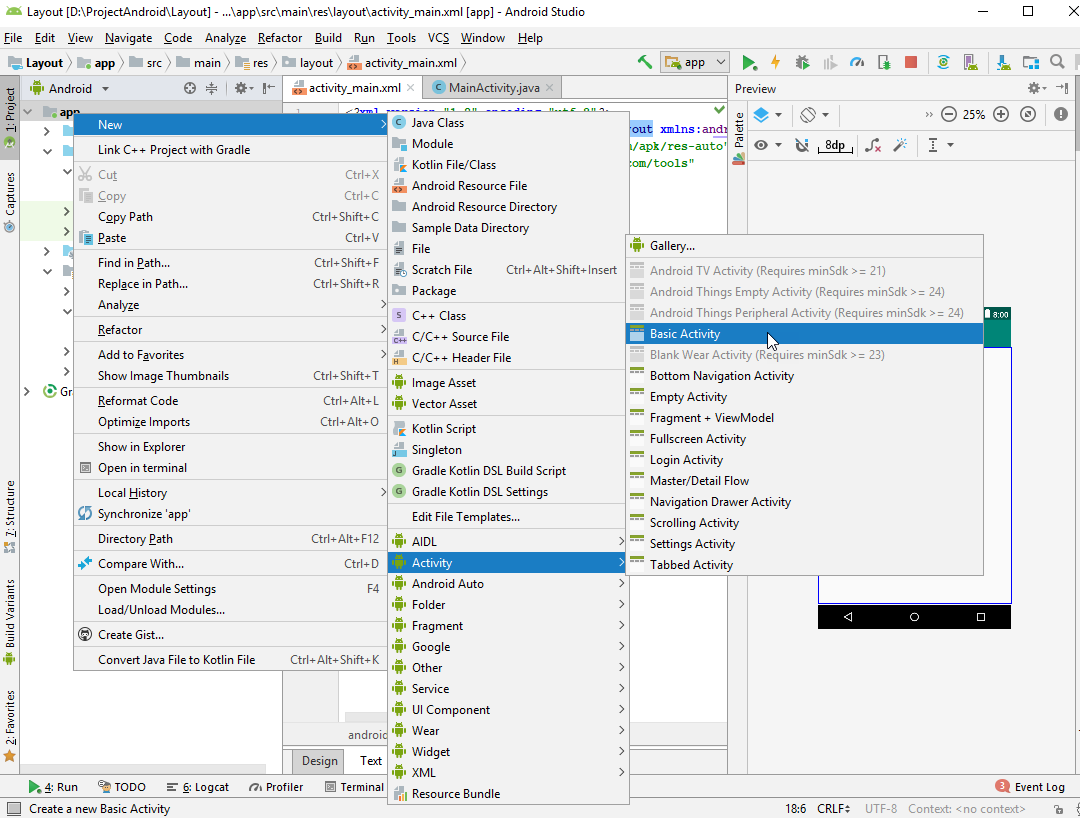Click the 25% zoom level text
This screenshot has height=818, width=1080.
974,114
